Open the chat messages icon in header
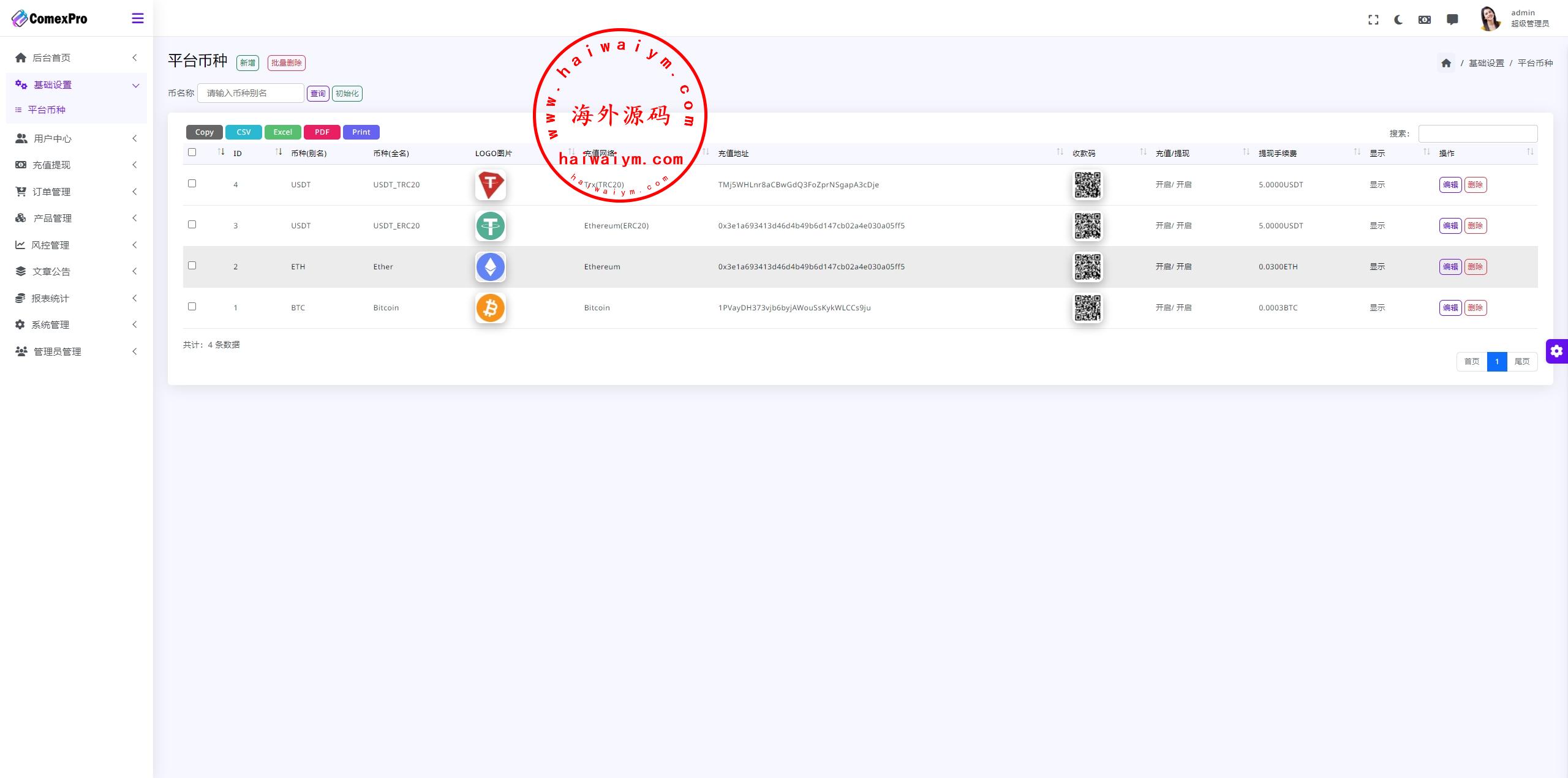This screenshot has height=778, width=1568. (1452, 20)
